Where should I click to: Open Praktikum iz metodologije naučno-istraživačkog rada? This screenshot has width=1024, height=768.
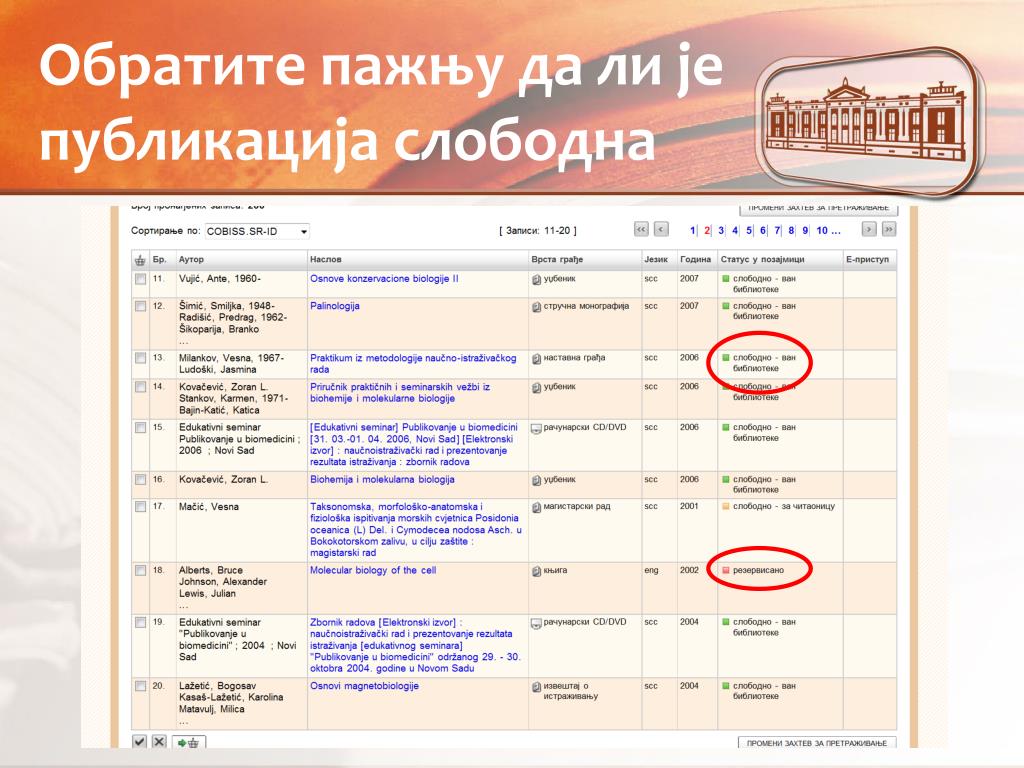413,364
